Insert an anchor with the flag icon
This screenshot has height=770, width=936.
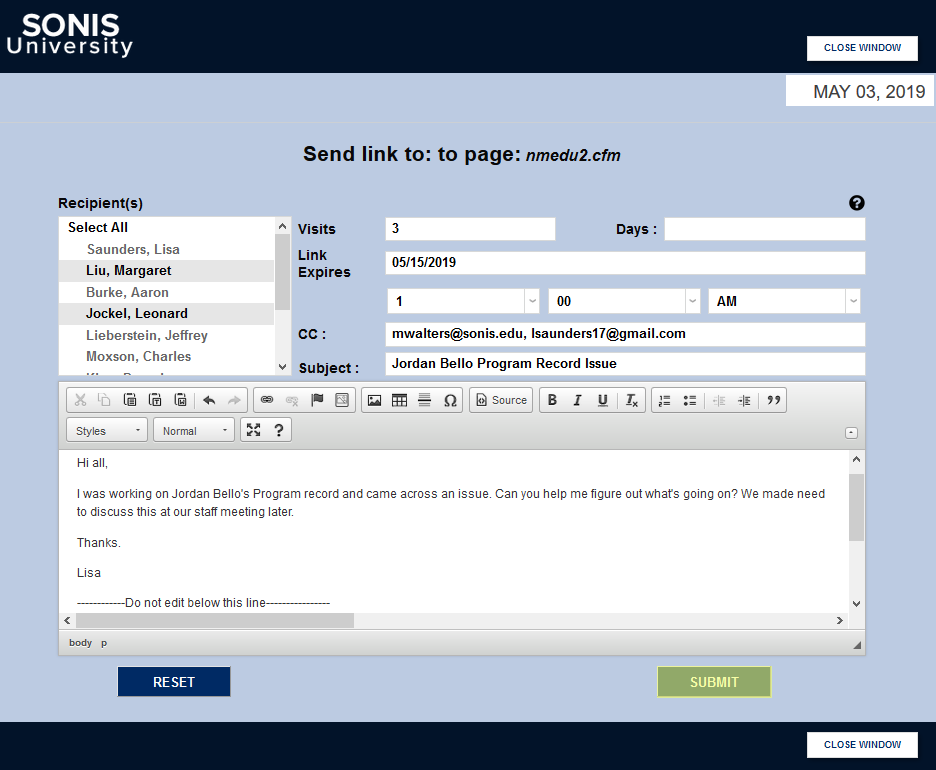click(317, 400)
